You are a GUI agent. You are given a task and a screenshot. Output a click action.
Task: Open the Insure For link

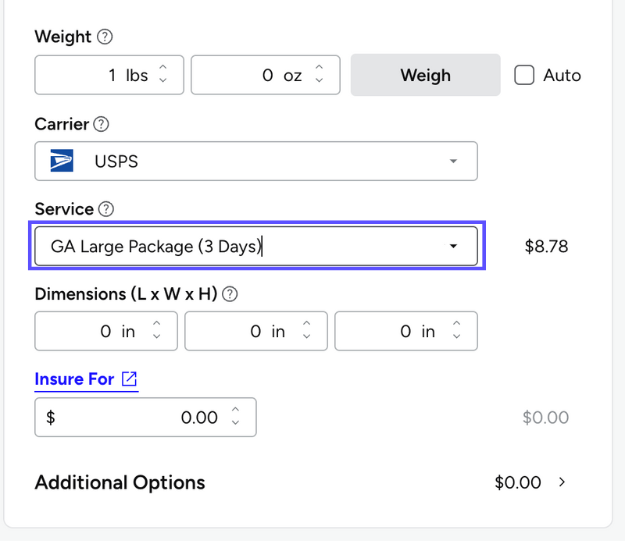click(74, 379)
